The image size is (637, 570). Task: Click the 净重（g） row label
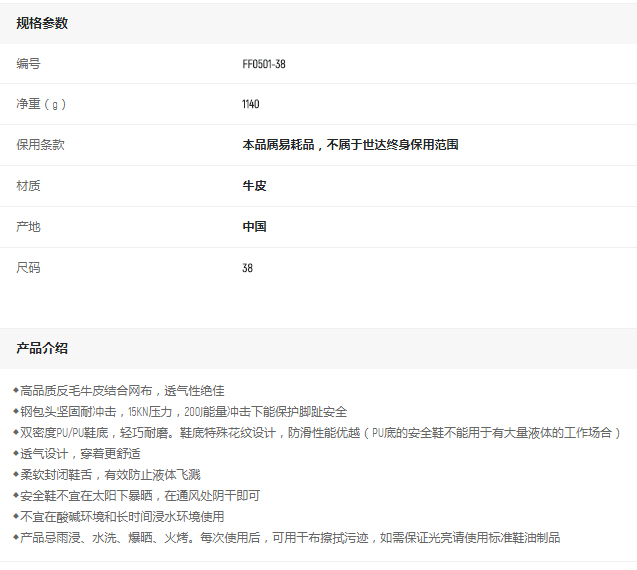(41, 104)
